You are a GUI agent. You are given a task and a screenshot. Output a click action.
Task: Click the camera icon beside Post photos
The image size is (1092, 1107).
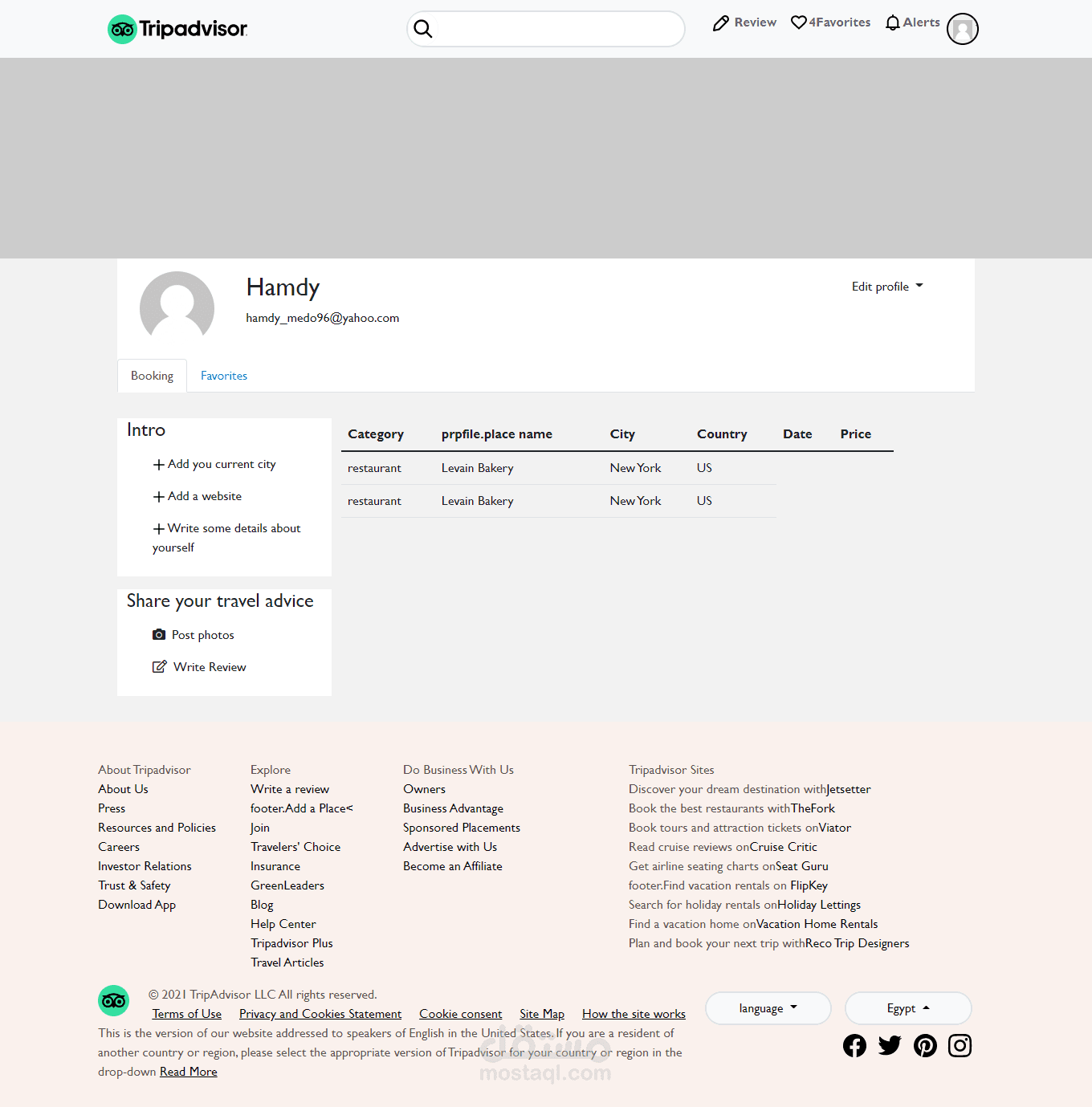click(159, 635)
